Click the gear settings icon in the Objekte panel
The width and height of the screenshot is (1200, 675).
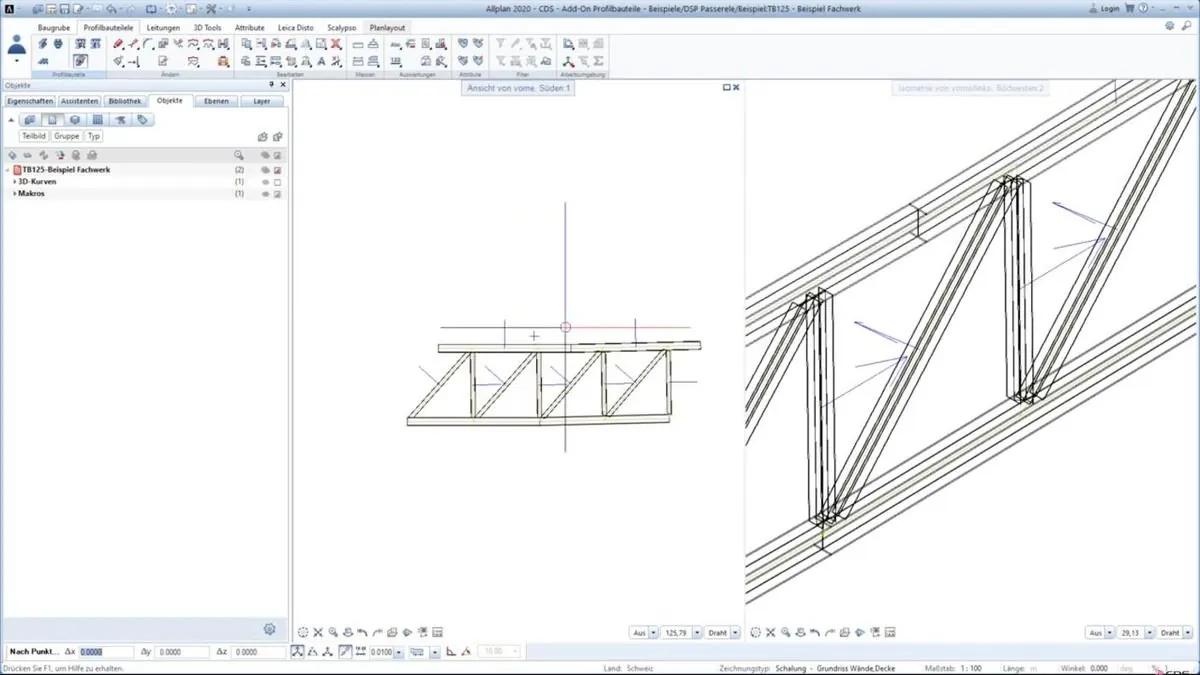(269, 629)
